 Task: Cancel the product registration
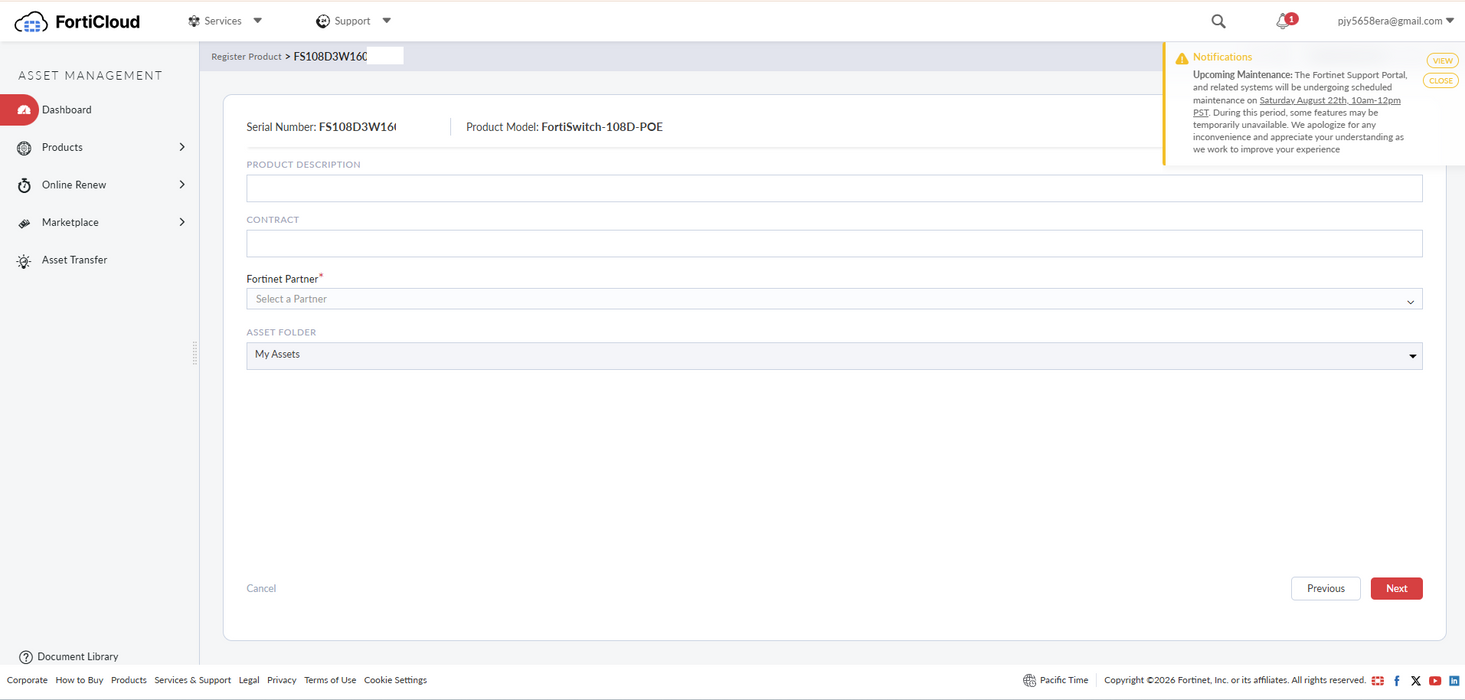[261, 589]
